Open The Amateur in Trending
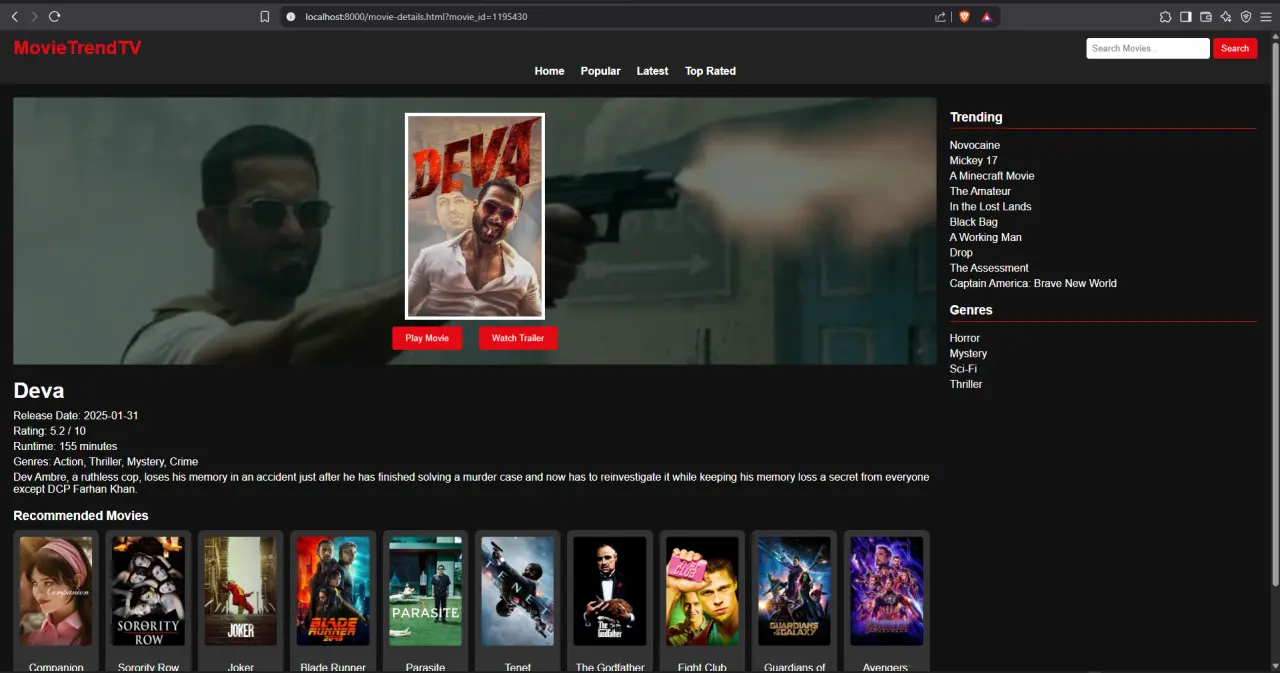Image resolution: width=1280 pixels, height=673 pixels. [980, 191]
